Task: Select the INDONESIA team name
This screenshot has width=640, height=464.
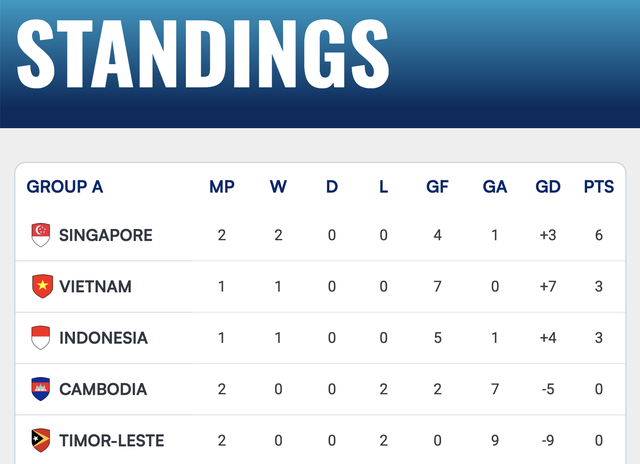Action: pyautogui.click(x=103, y=338)
